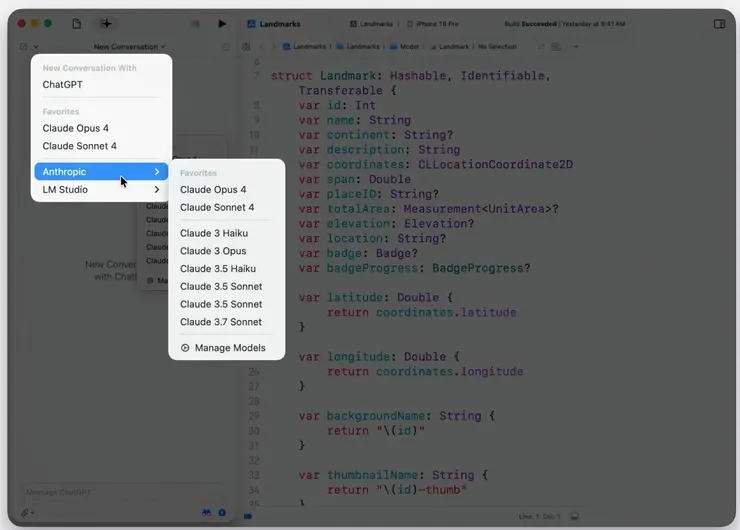The image size is (740, 530).
Task: Click the 'CLLocationCoordinate2D' type in code
Action: 496,164
